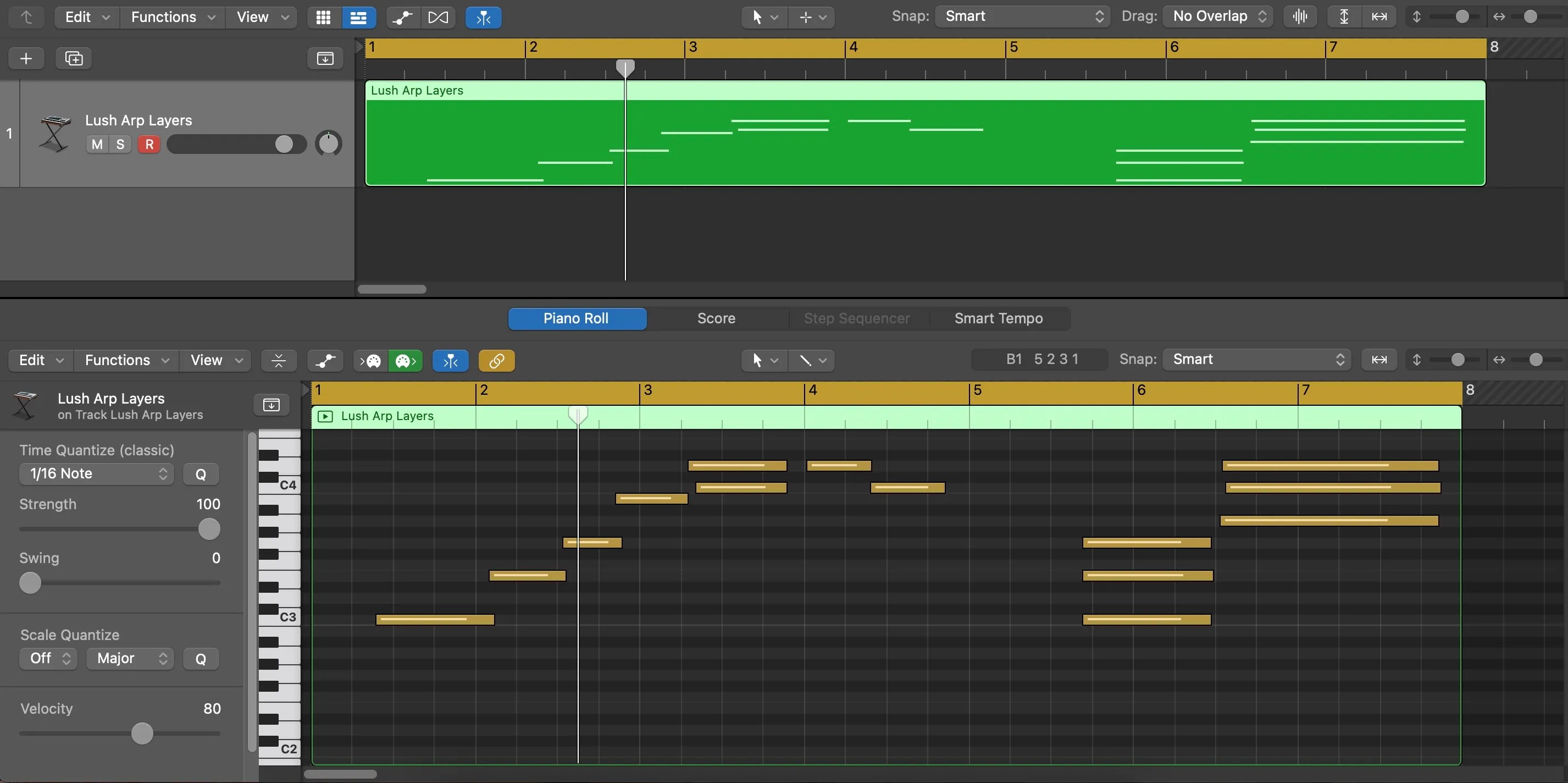Select the waveform vertical zoom icon
The image size is (1568, 783).
[x=1300, y=16]
